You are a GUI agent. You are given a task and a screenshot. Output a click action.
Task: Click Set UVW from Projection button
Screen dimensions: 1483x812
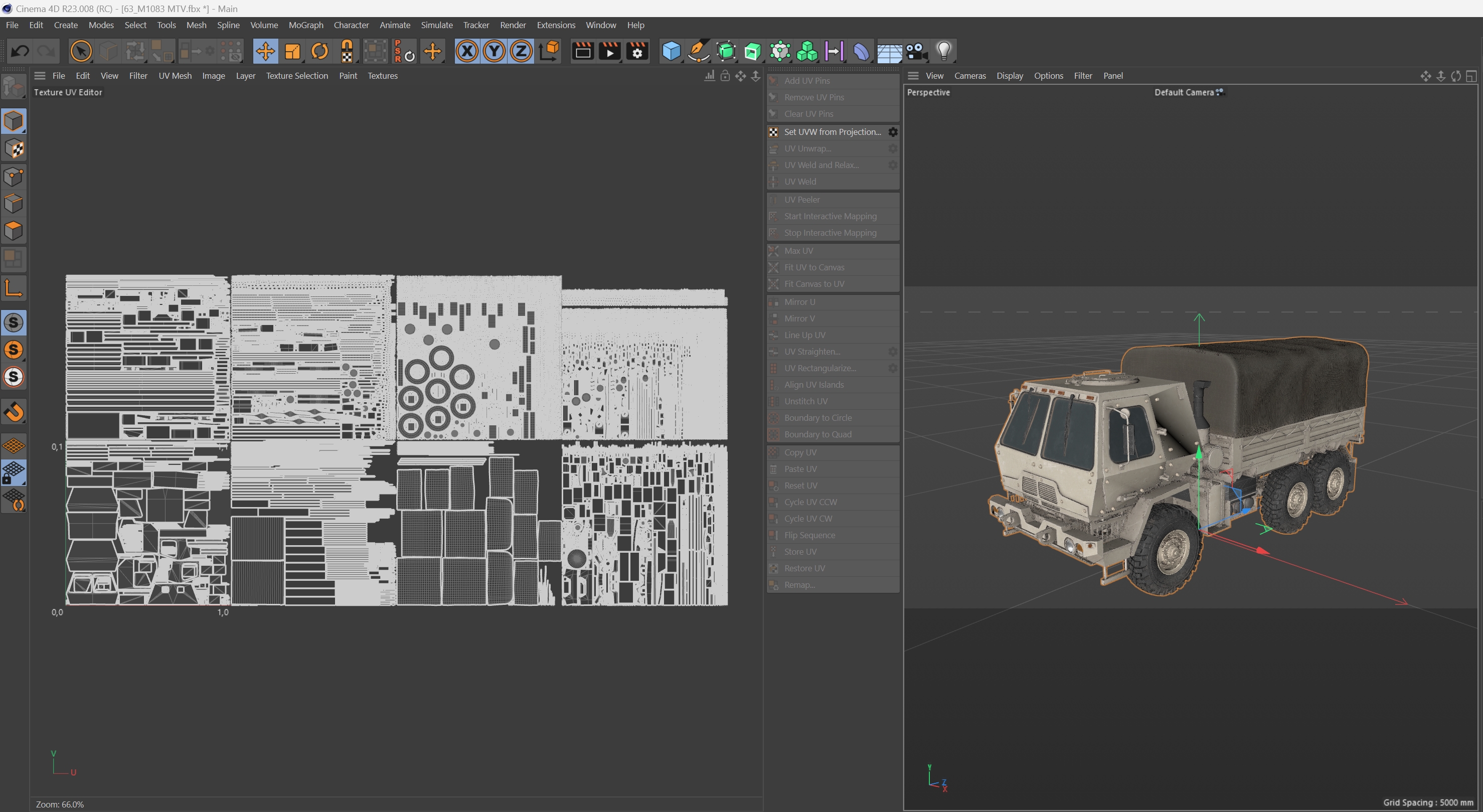[x=832, y=132]
